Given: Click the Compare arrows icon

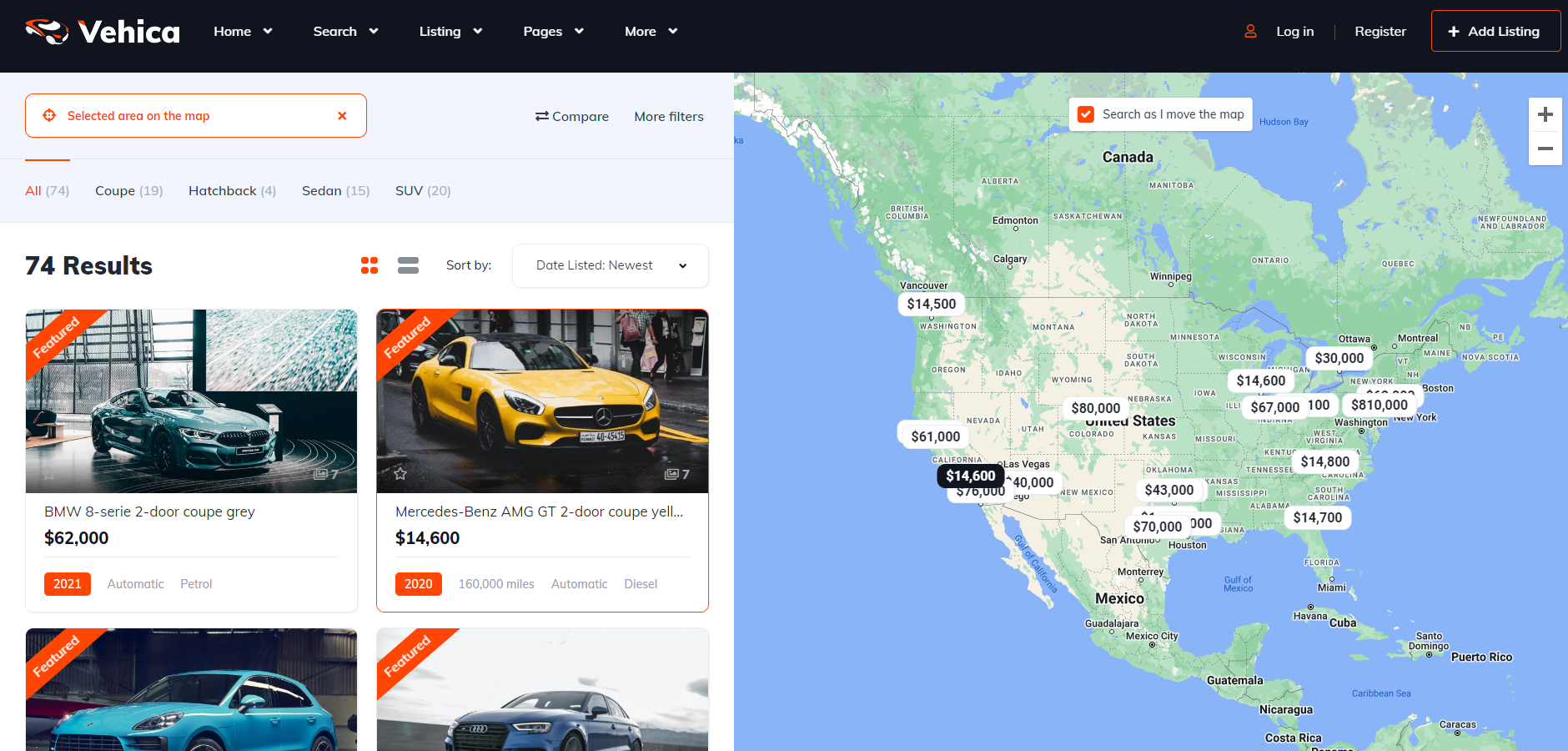Looking at the screenshot, I should [x=542, y=117].
